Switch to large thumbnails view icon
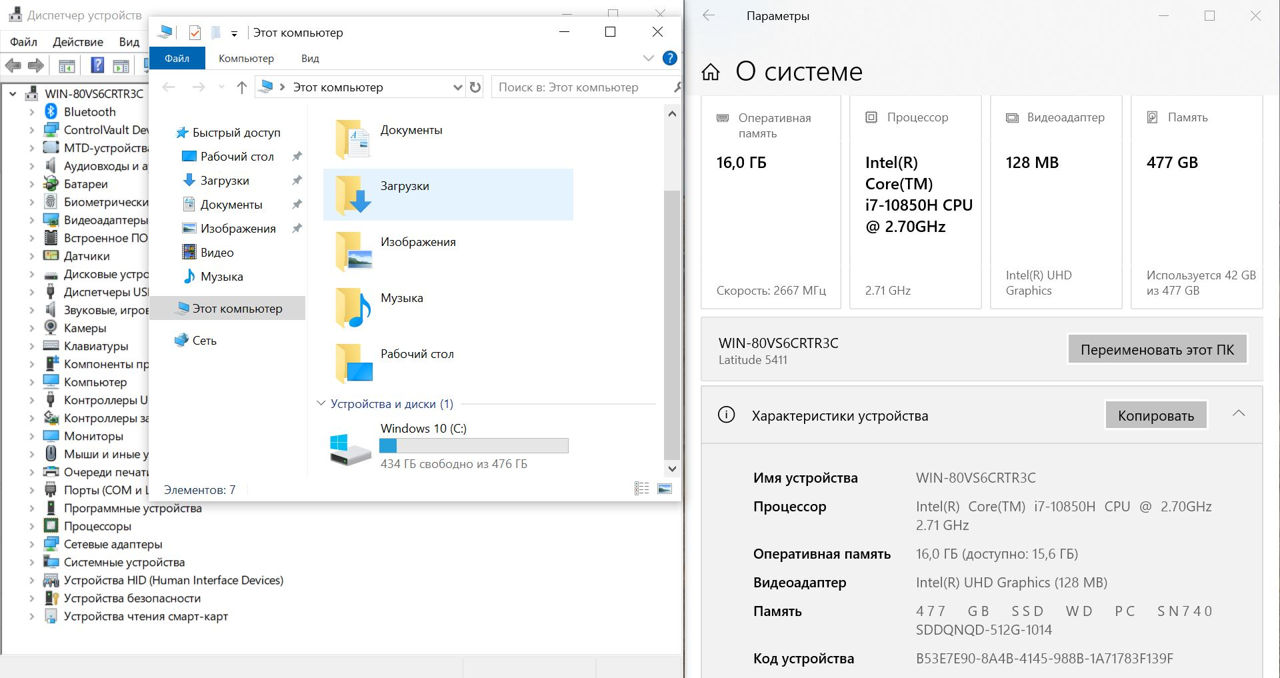This screenshot has width=1280, height=678. pos(664,488)
